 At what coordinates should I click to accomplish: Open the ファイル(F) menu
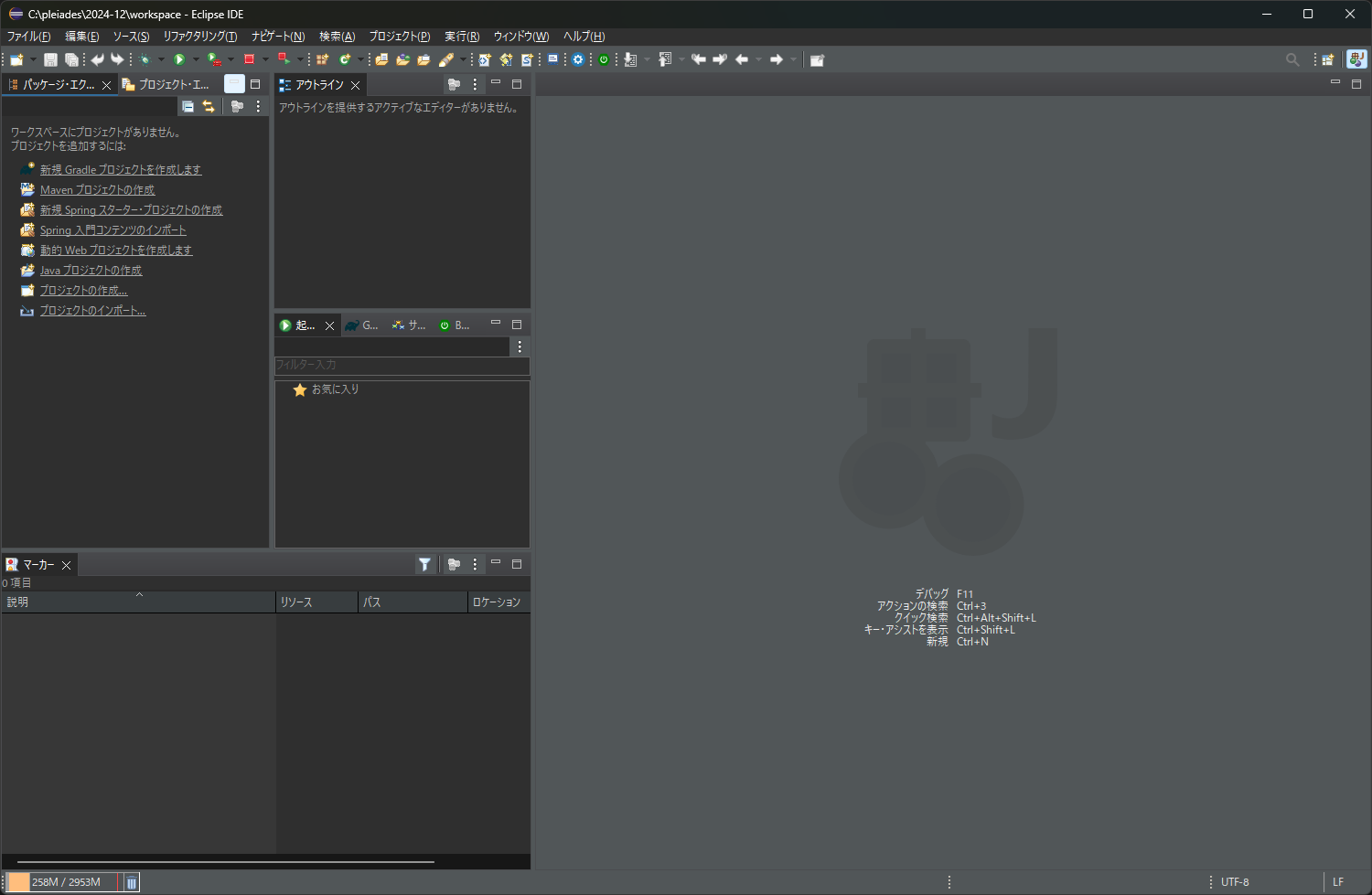28,37
